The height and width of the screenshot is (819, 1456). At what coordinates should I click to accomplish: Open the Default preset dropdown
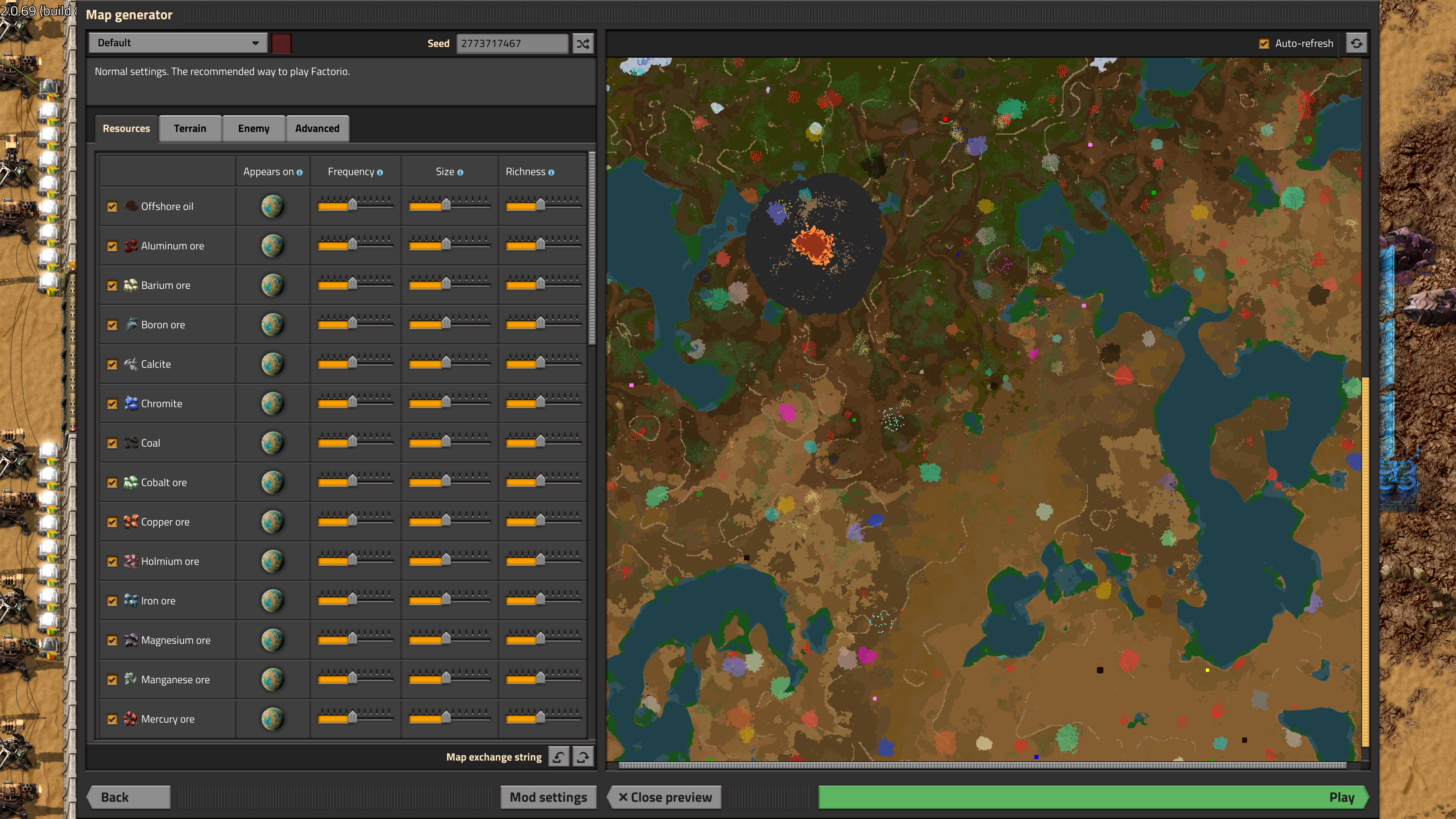(177, 43)
